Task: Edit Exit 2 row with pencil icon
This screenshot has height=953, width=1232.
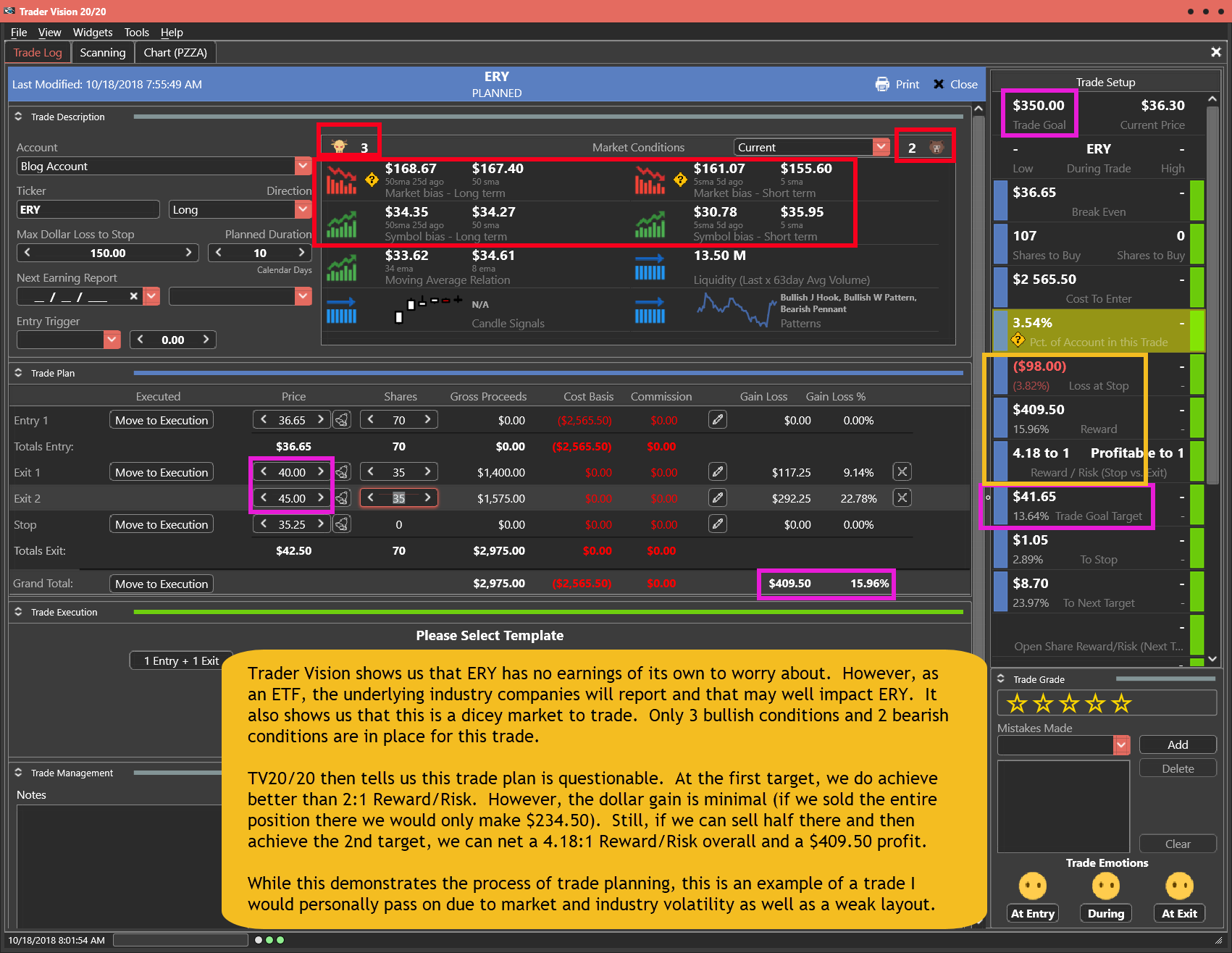Action: [x=718, y=498]
